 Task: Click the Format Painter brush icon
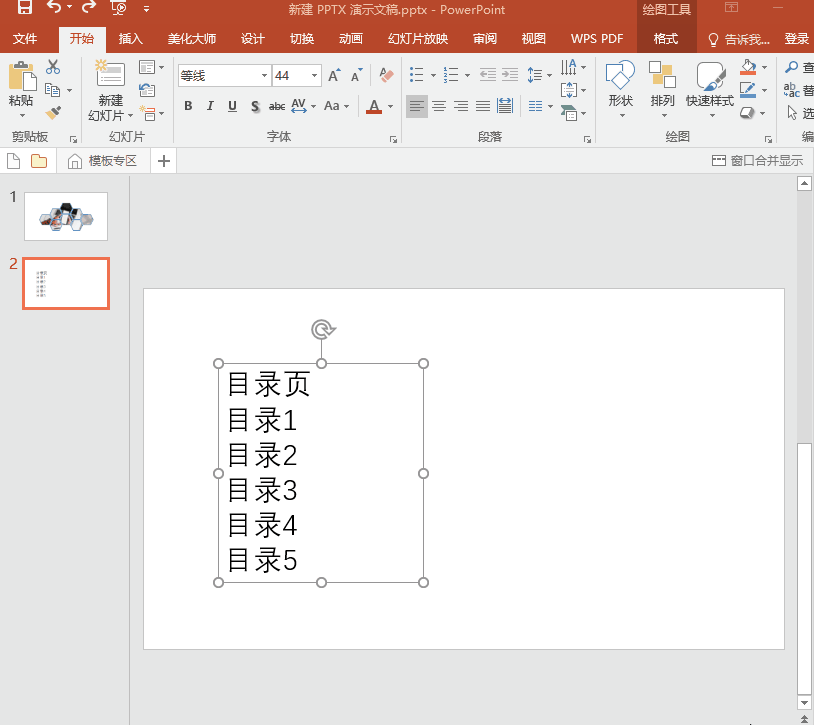click(53, 113)
